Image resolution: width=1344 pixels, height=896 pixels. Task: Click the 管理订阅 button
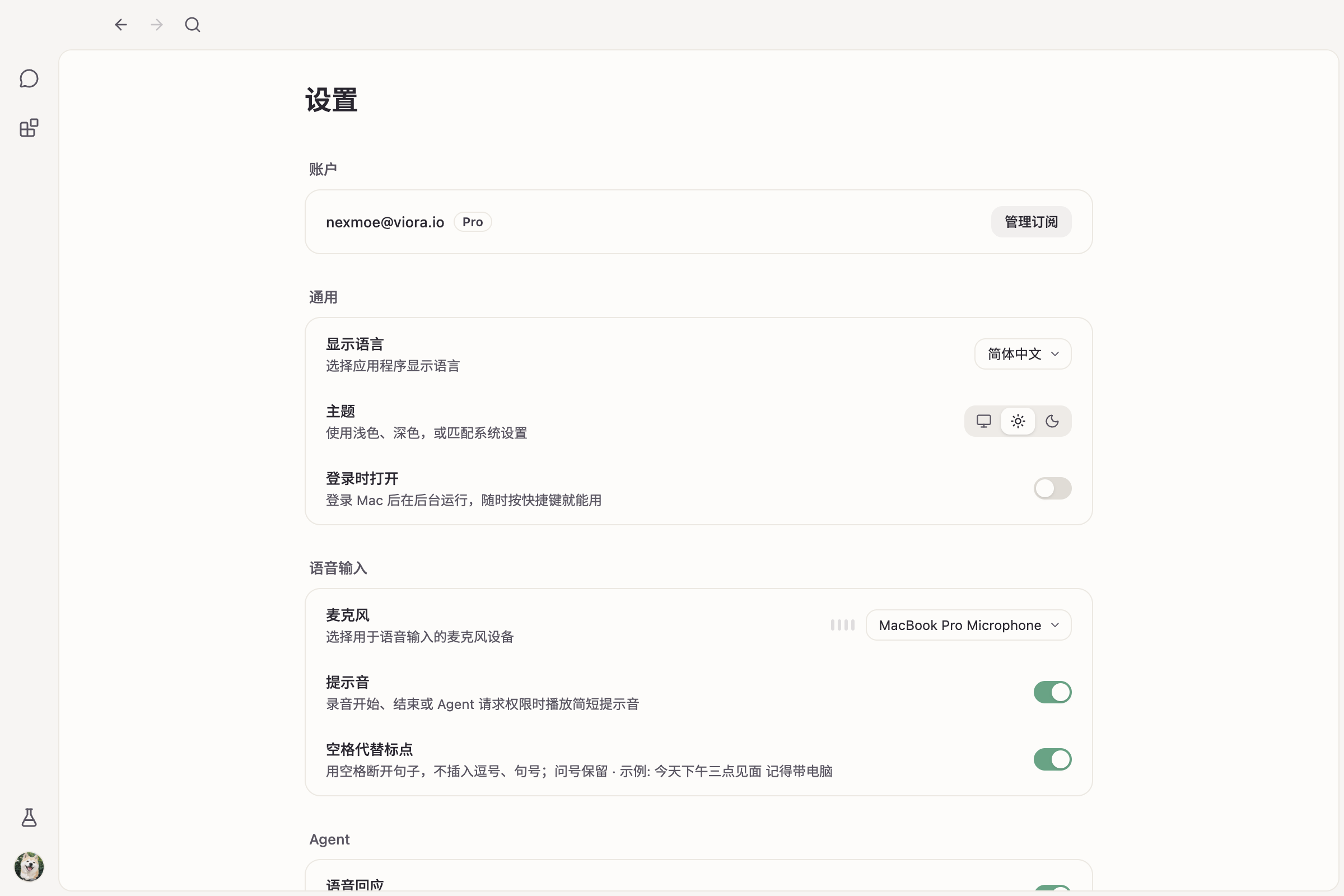point(1031,222)
